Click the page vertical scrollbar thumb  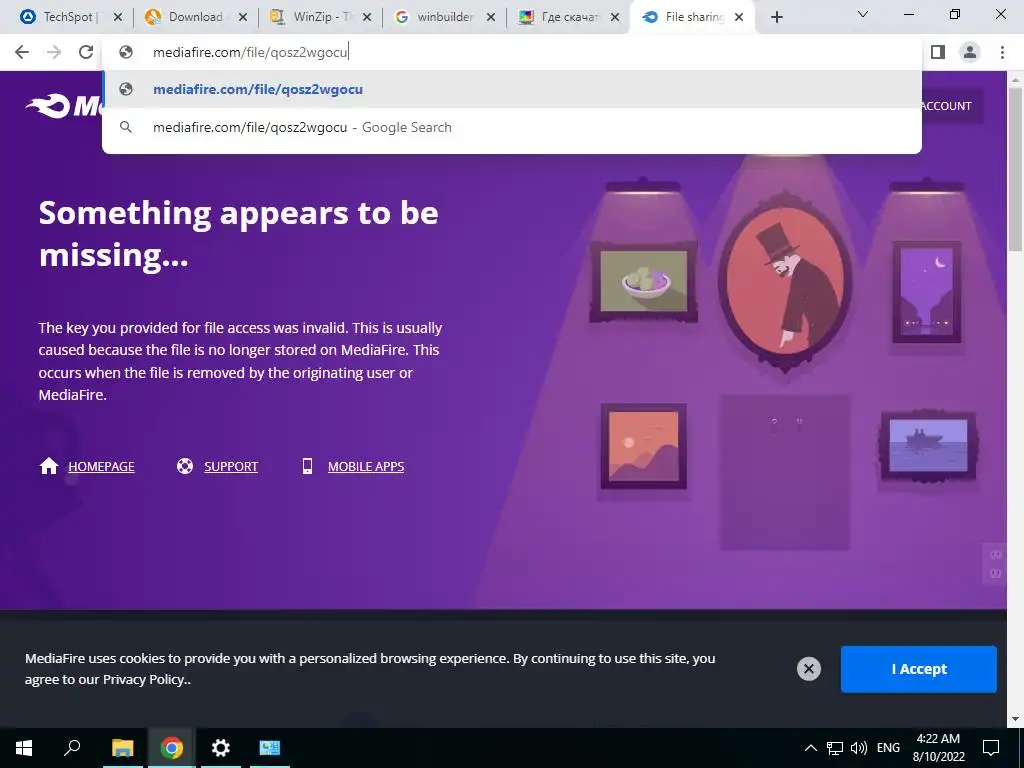point(1015,168)
